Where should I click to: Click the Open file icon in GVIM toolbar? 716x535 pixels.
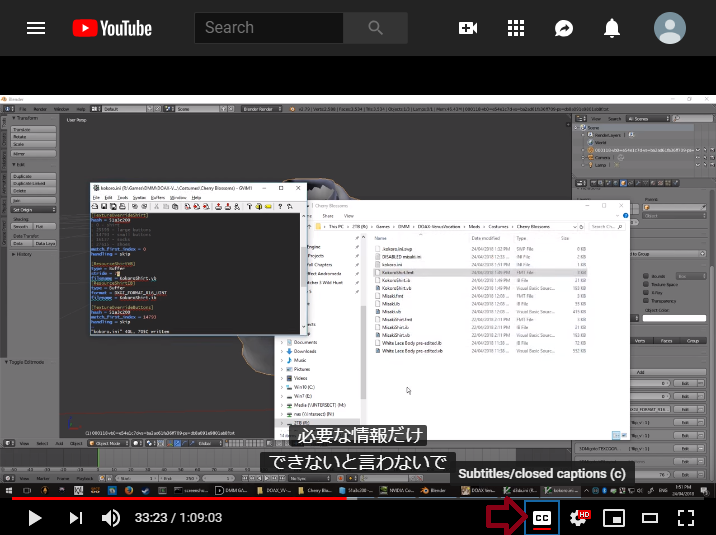pos(95,207)
